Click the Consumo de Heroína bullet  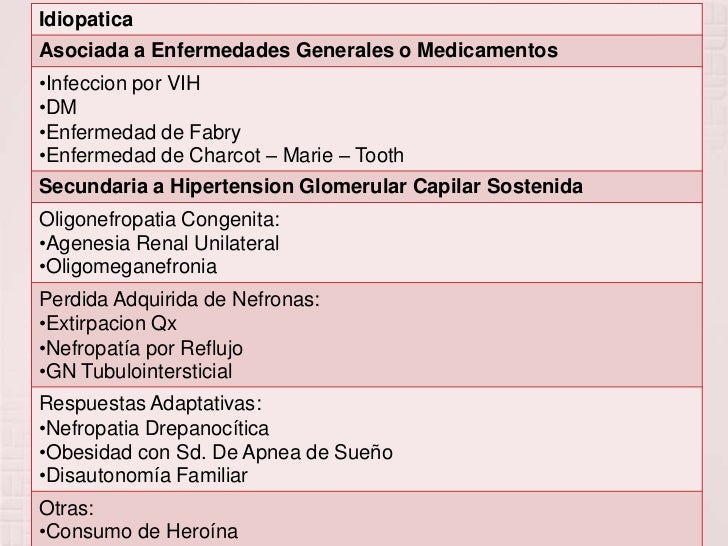point(139,532)
